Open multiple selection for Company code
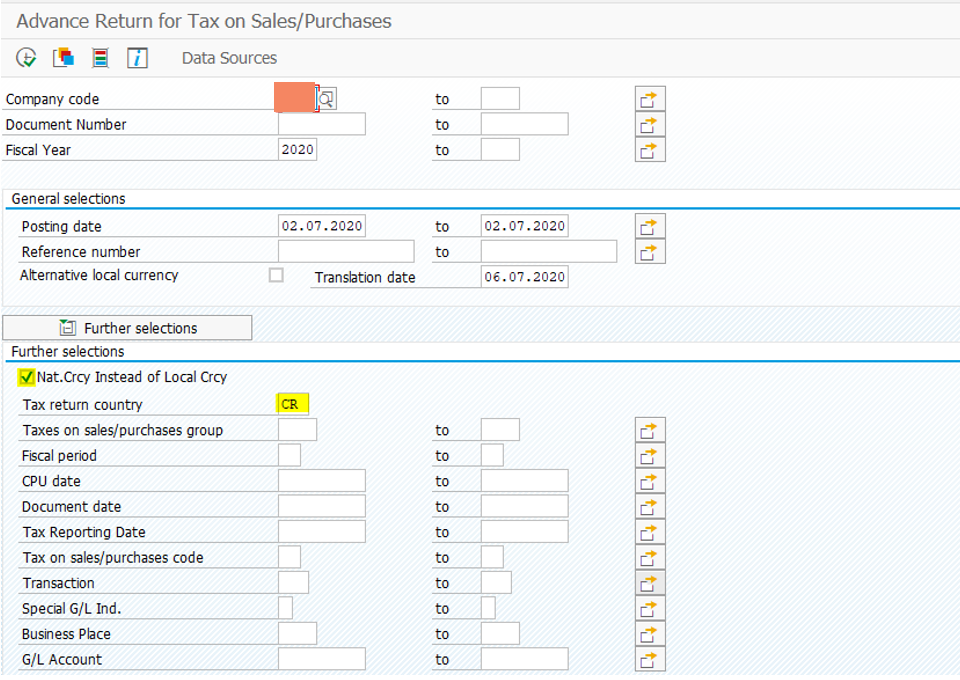The height and width of the screenshot is (680, 960). coord(650,99)
